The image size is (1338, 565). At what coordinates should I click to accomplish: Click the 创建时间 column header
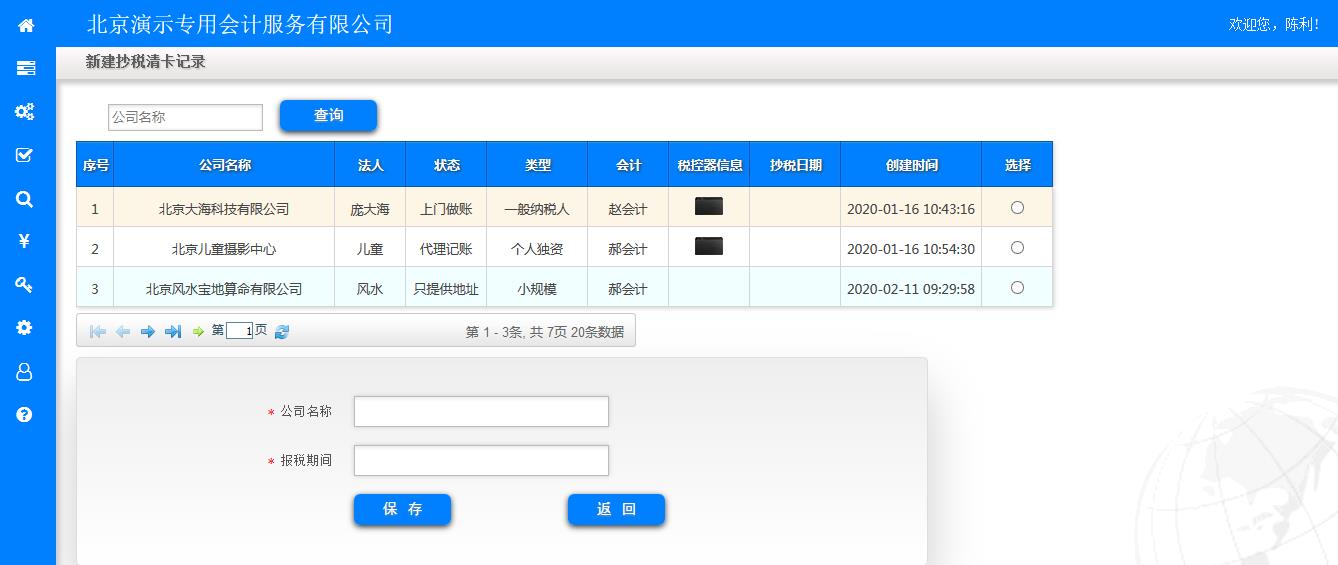pyautogui.click(x=911, y=165)
